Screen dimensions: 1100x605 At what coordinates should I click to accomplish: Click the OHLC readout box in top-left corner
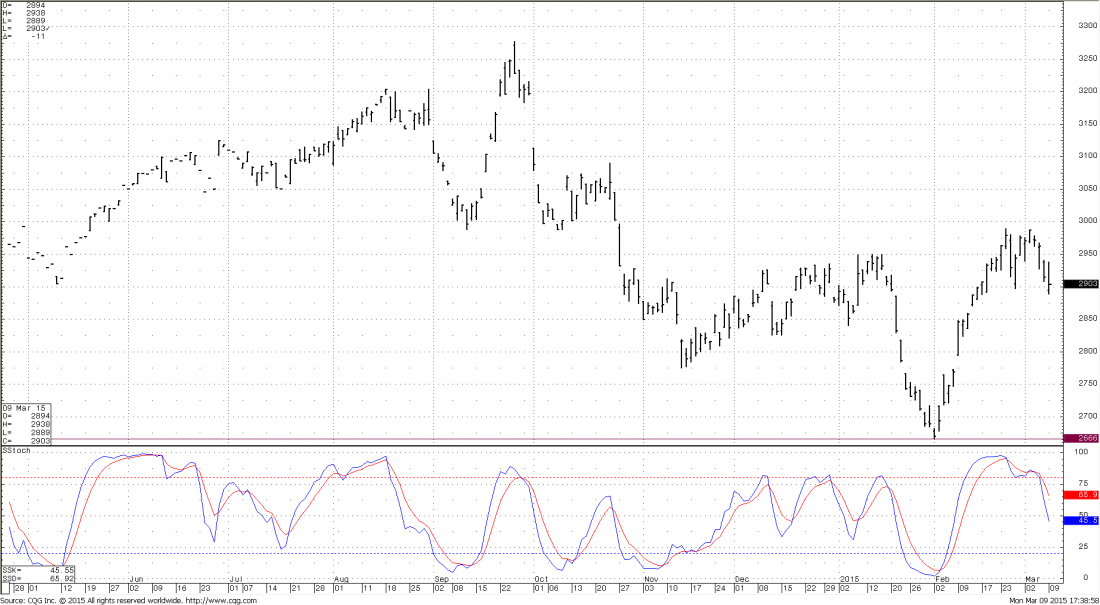(x=25, y=21)
